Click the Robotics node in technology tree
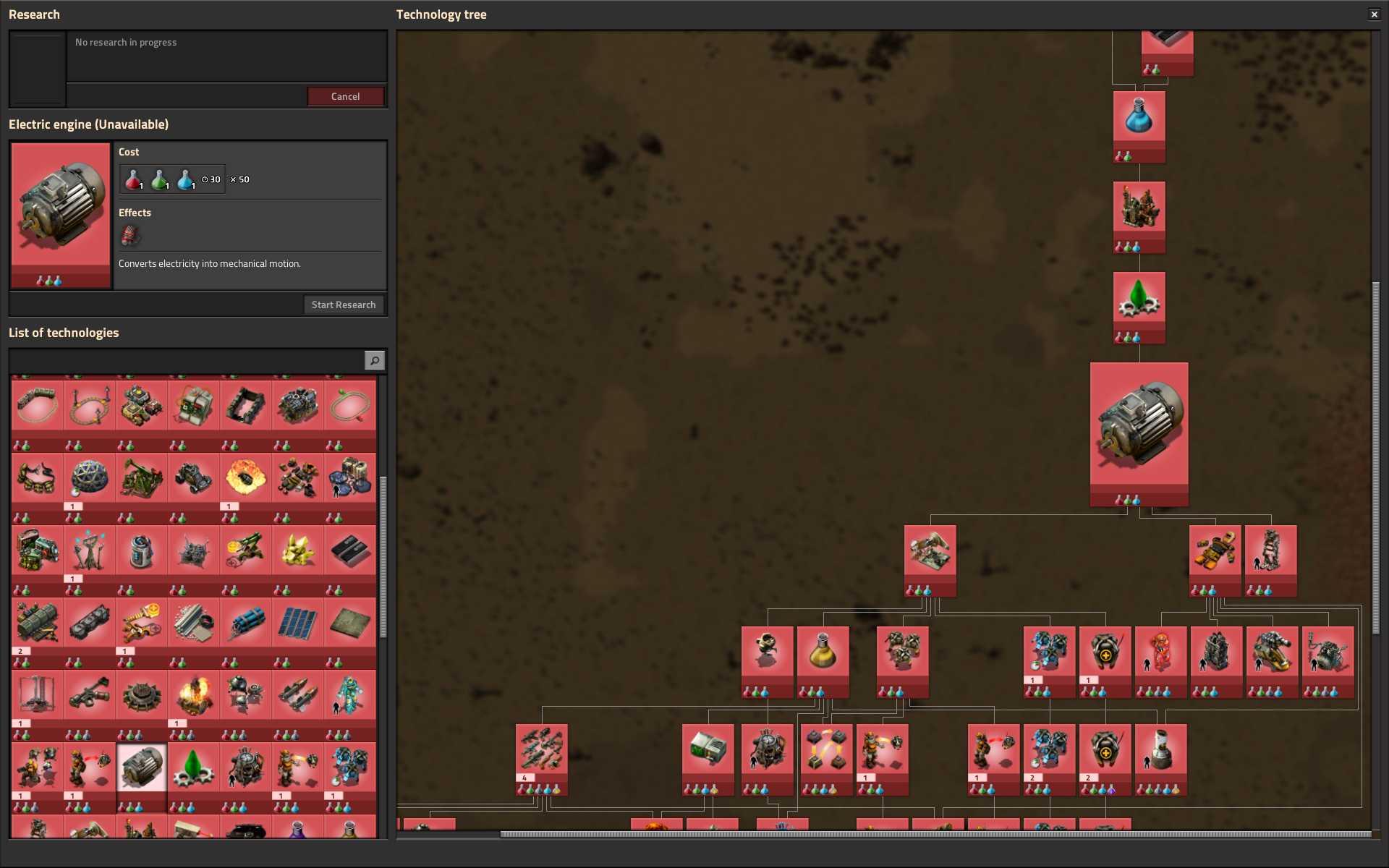The height and width of the screenshot is (868, 1389). 930,561
